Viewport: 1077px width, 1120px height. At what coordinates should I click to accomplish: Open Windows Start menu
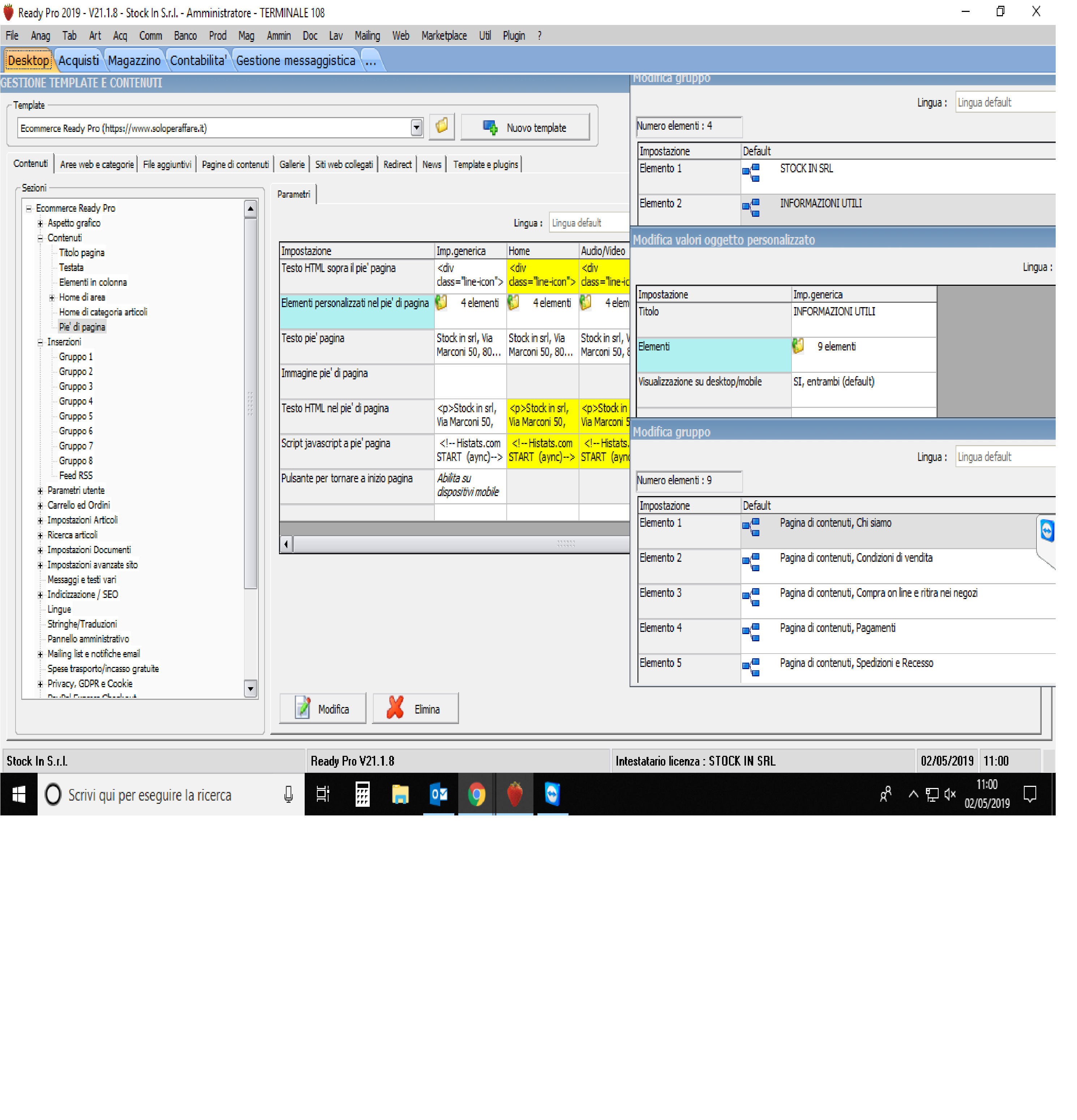[x=19, y=794]
